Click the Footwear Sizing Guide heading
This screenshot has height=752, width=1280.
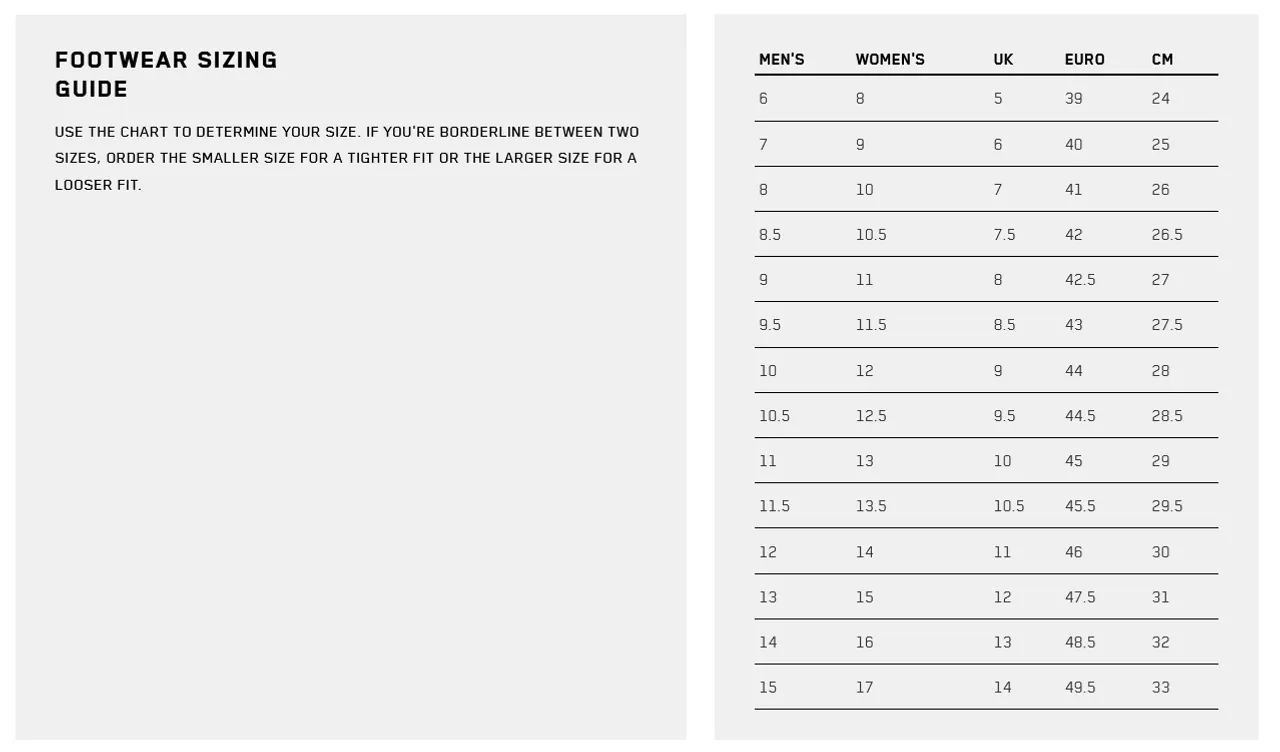(x=166, y=75)
